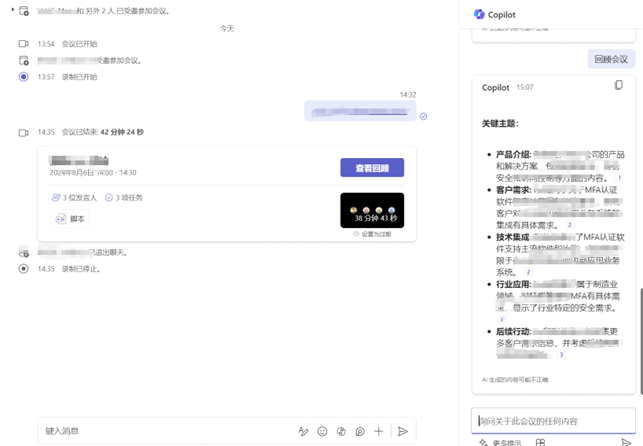
Task: Click the 13:57 录制已开始 record icon
Action: (x=24, y=77)
